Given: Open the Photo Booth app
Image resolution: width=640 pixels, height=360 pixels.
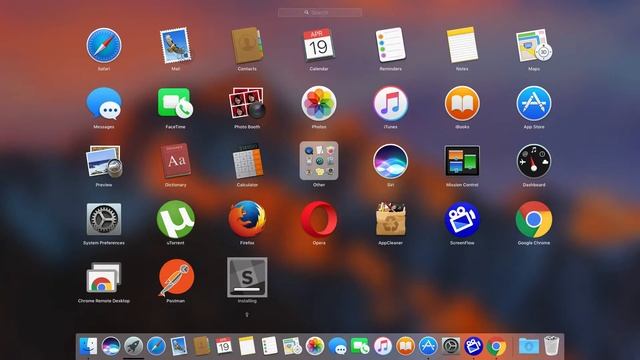Looking at the screenshot, I should 247,103.
